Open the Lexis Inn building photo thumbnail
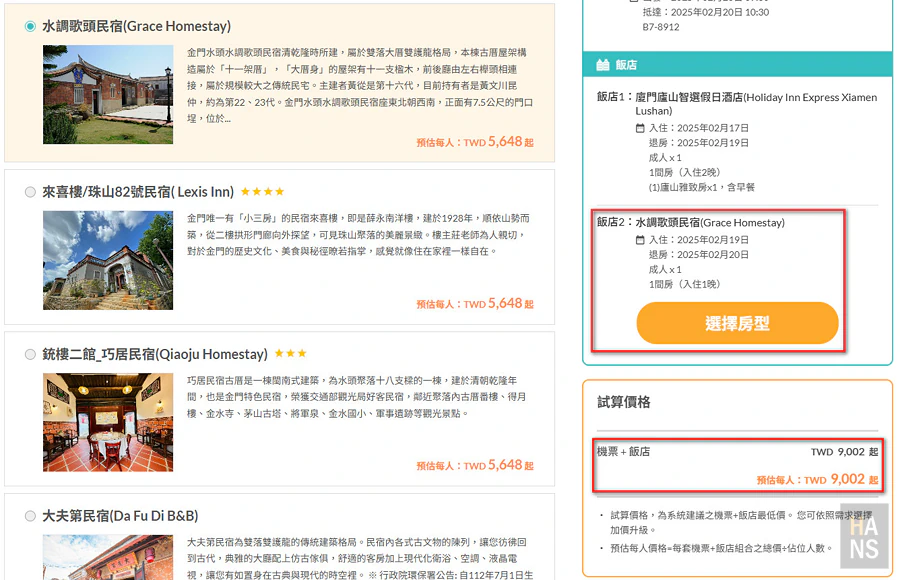This screenshot has height=580, width=900. point(108,260)
